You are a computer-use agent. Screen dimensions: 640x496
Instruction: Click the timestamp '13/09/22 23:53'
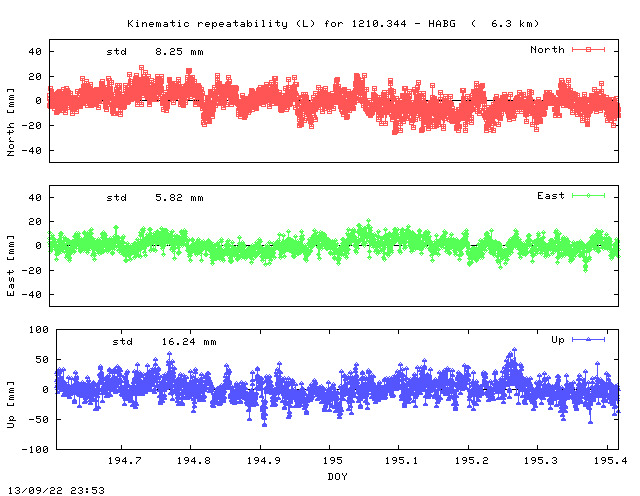(x=56, y=490)
